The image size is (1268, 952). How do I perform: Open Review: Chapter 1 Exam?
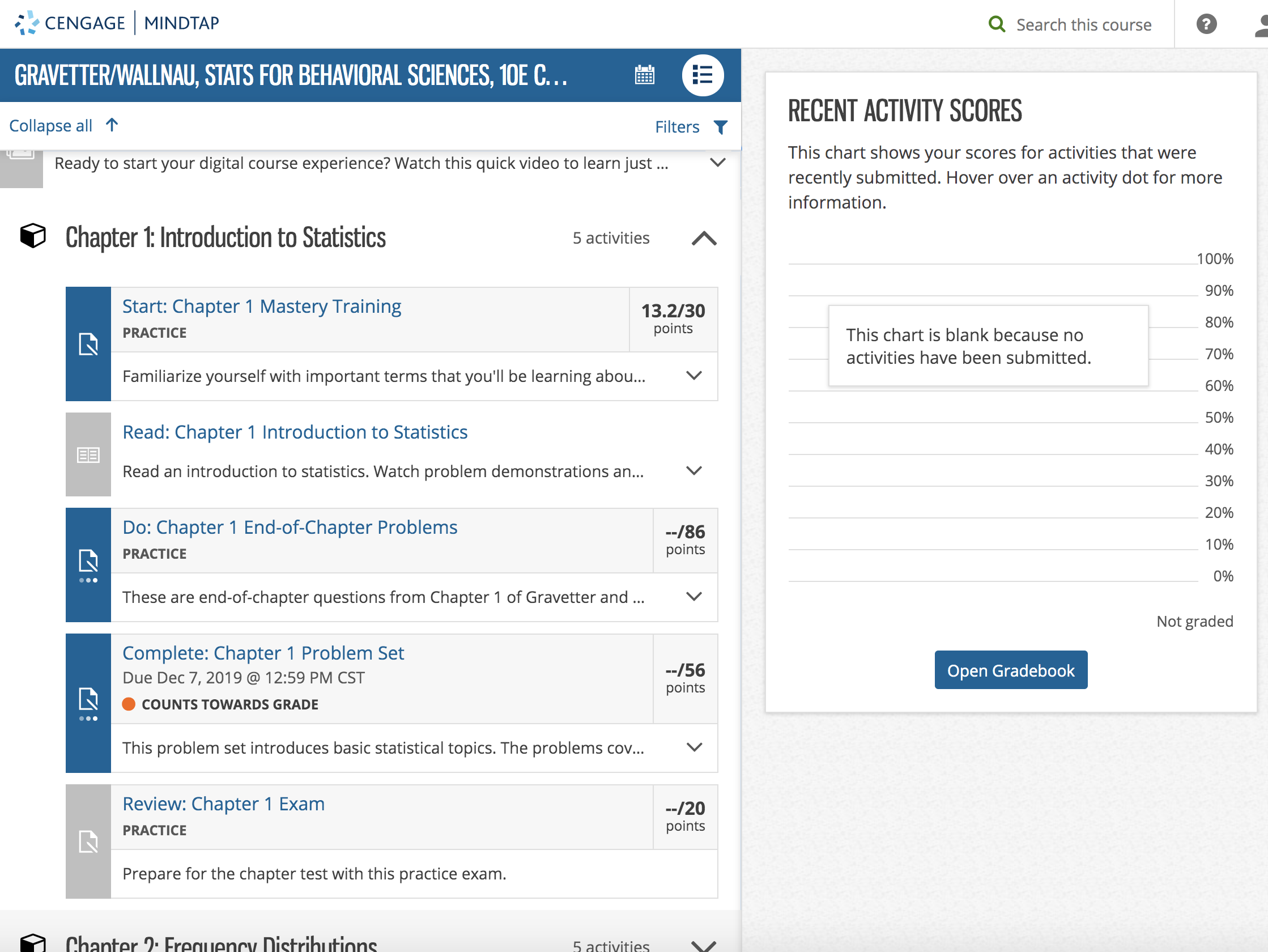pyautogui.click(x=224, y=804)
